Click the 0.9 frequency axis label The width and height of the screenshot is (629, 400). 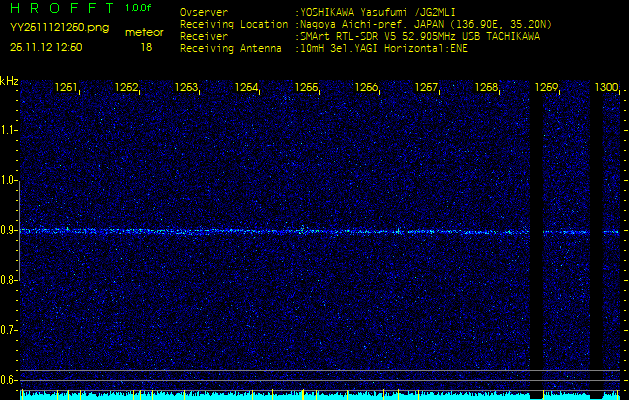pyautogui.click(x=9, y=231)
